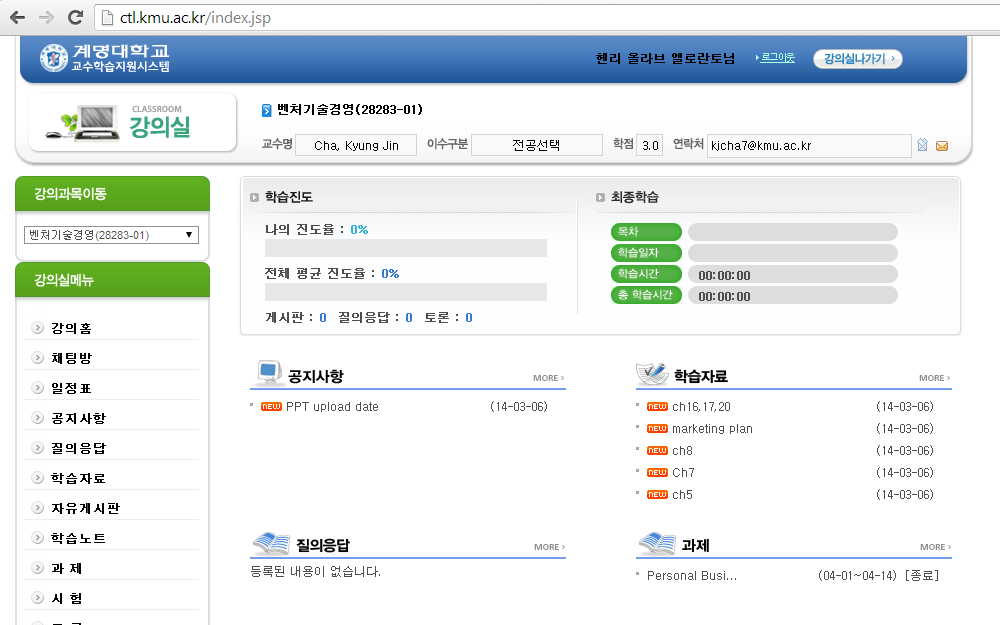
Task: Expand 공지사항 with MORE link
Action: [548, 378]
